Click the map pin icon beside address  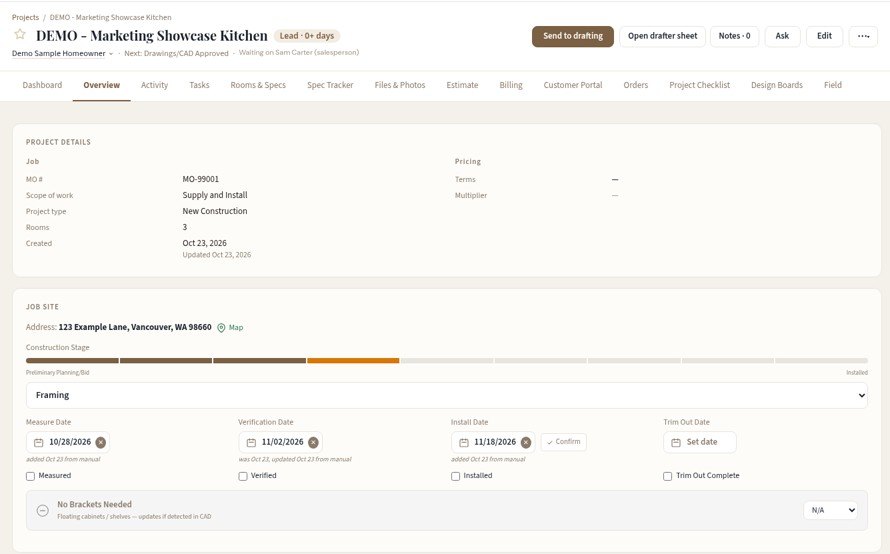click(221, 328)
